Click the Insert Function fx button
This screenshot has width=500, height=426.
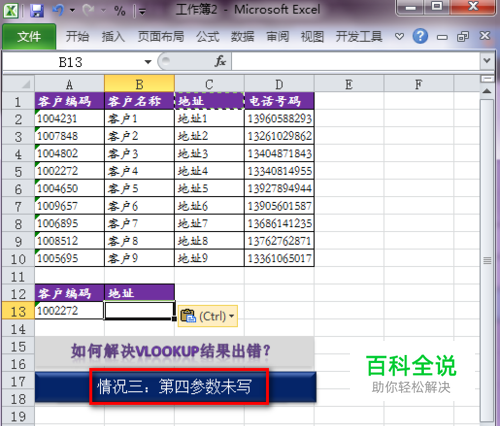pyautogui.click(x=220, y=61)
